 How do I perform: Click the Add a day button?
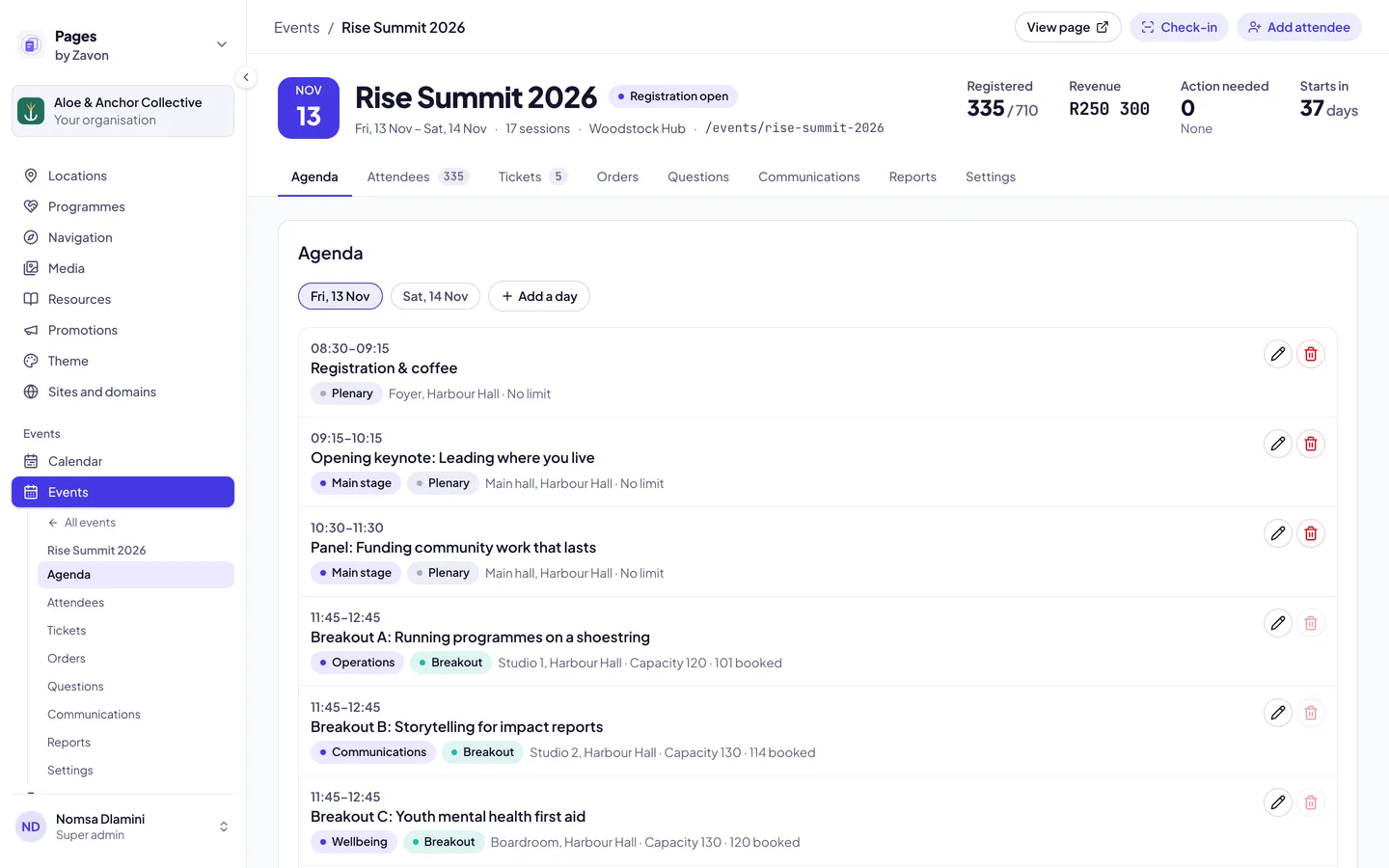(539, 296)
